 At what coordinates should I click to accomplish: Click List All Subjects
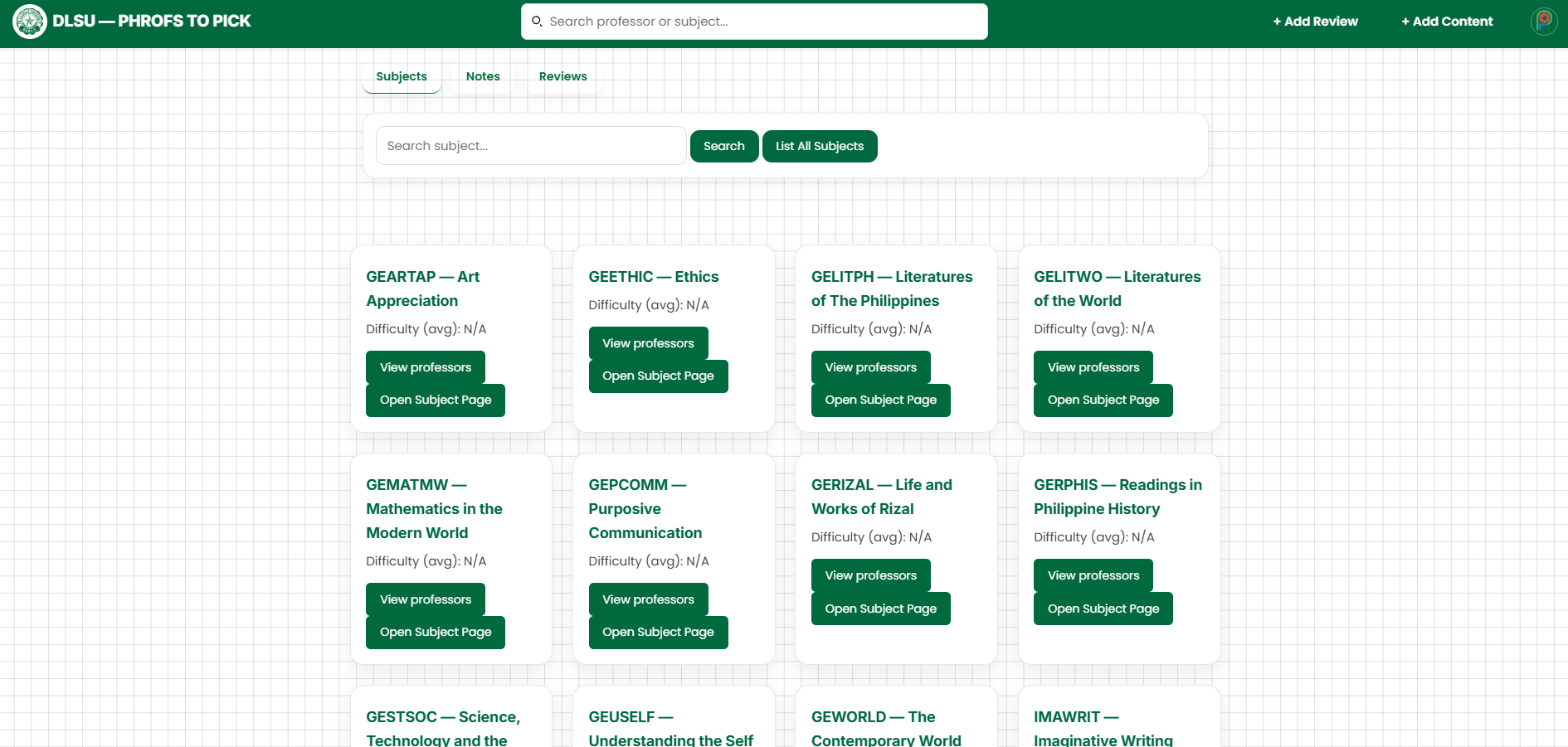820,146
